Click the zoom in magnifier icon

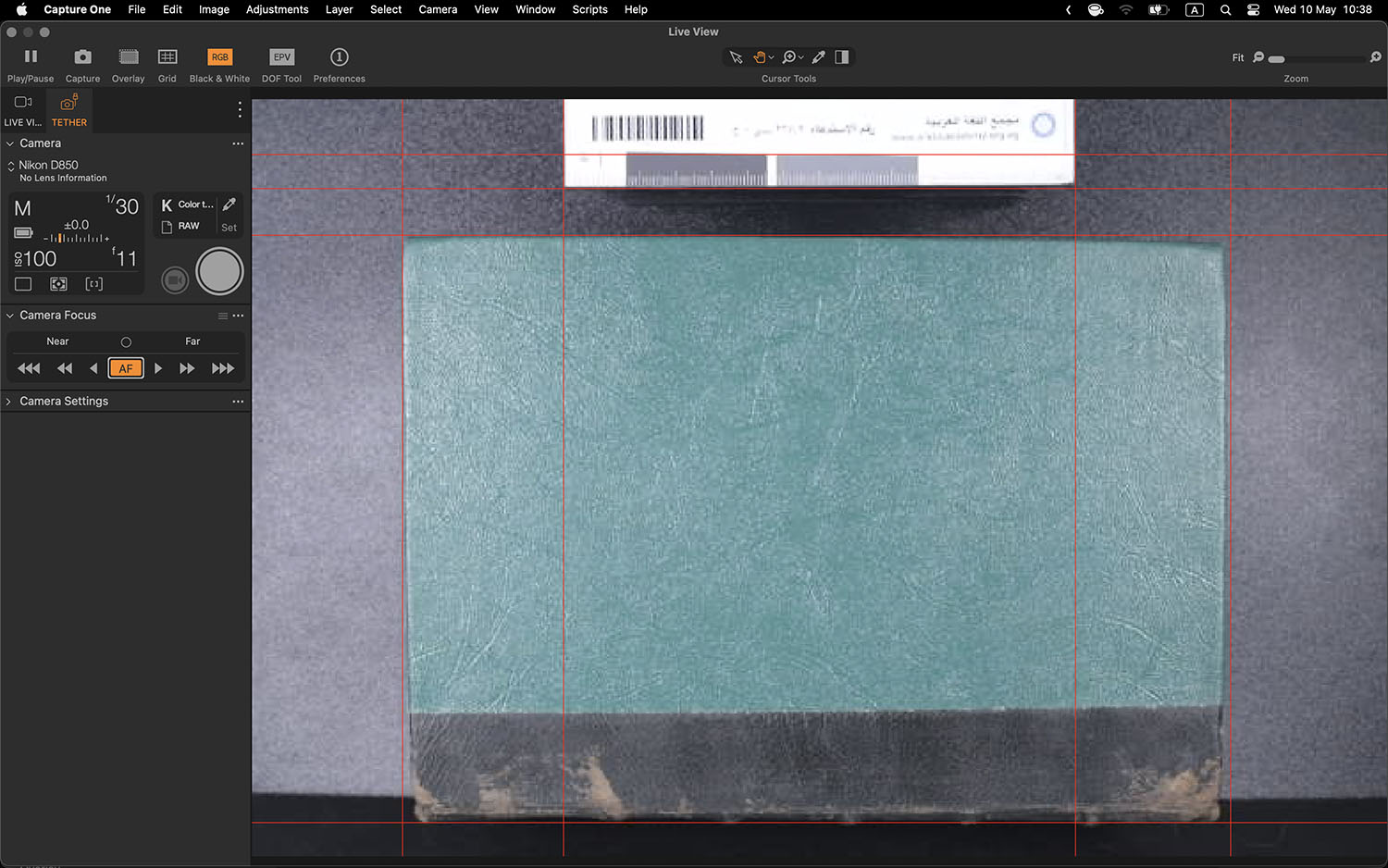[x=1376, y=57]
